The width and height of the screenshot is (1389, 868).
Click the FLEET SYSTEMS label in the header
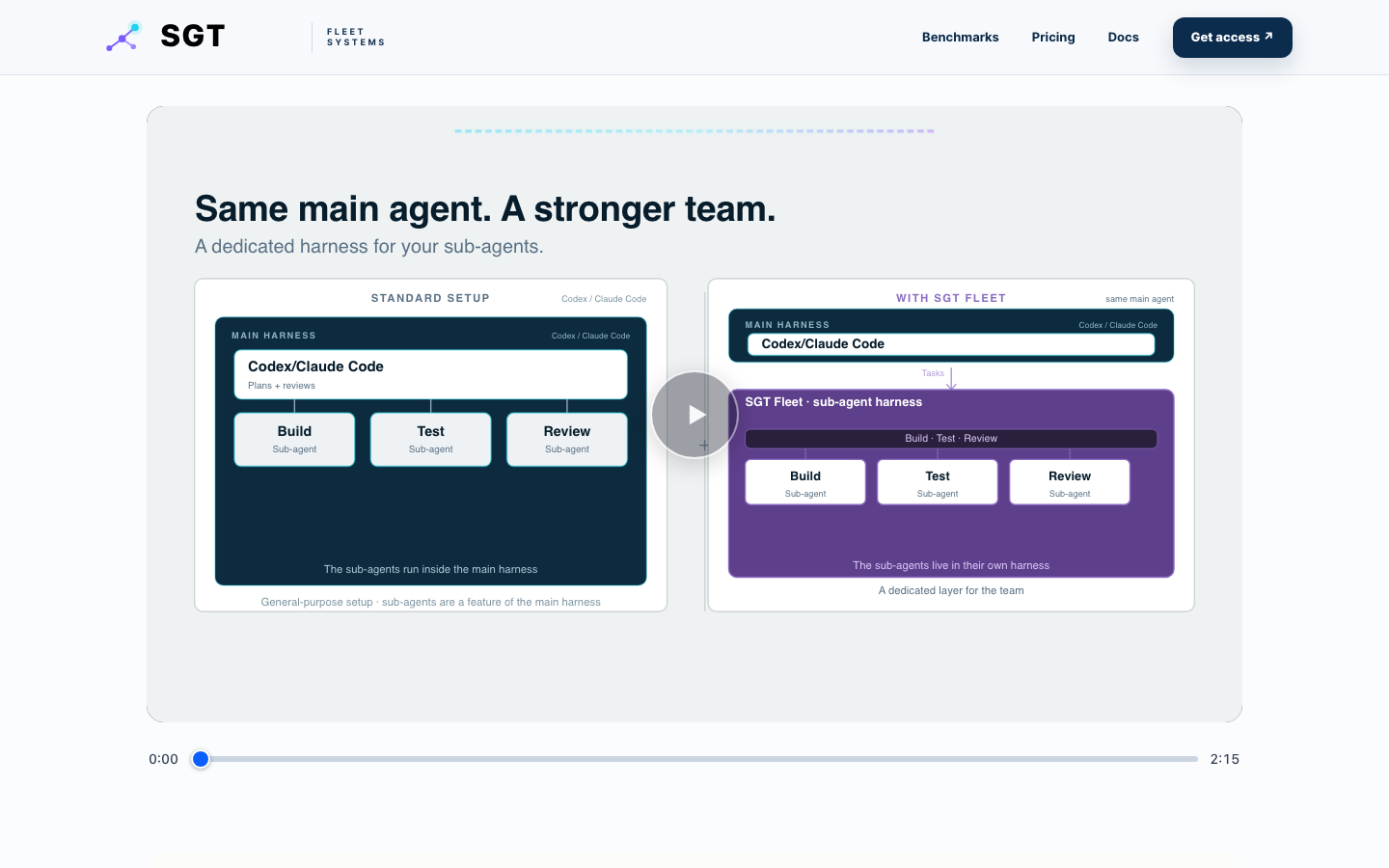(x=355, y=38)
